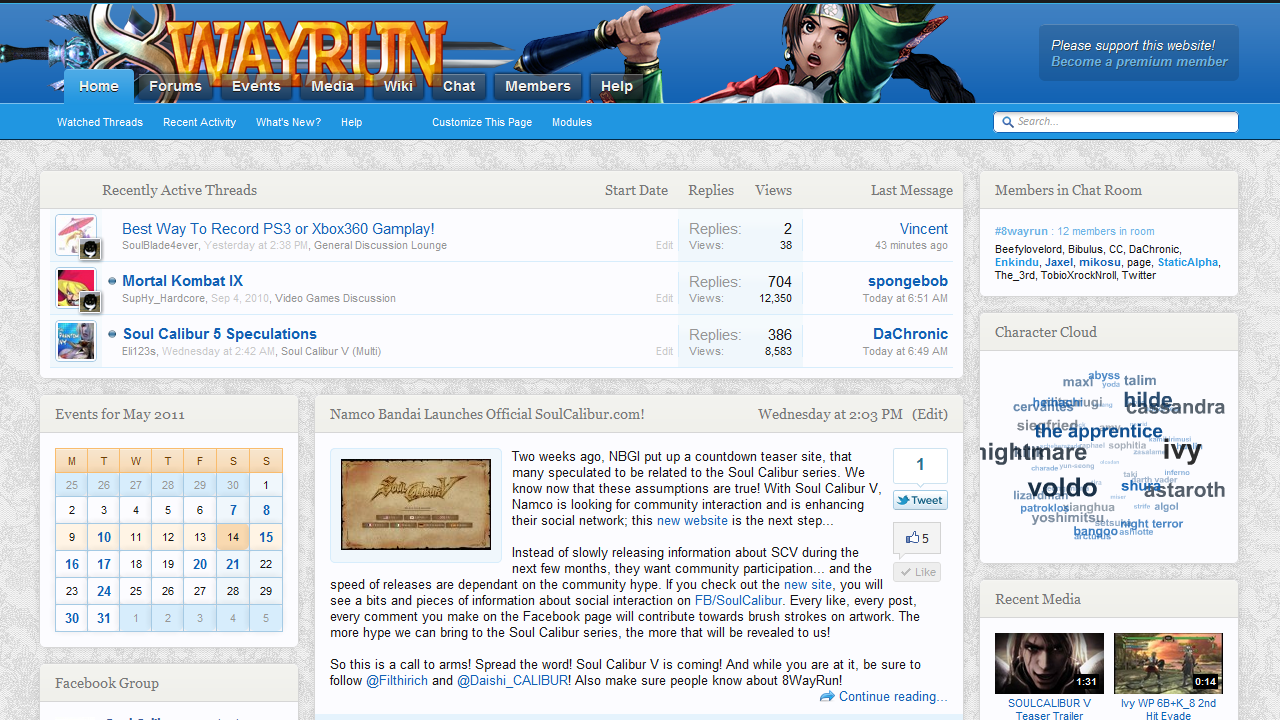Click Edit on the Soul Calibur 5 Speculations row
Viewport: 1280px width, 720px height.
tap(664, 351)
